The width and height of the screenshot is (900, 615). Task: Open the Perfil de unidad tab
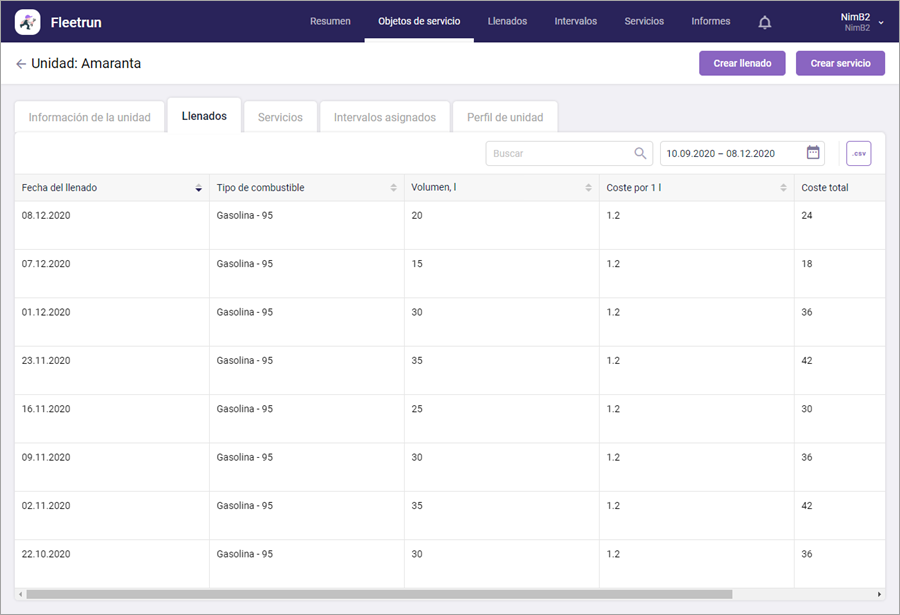pos(505,117)
